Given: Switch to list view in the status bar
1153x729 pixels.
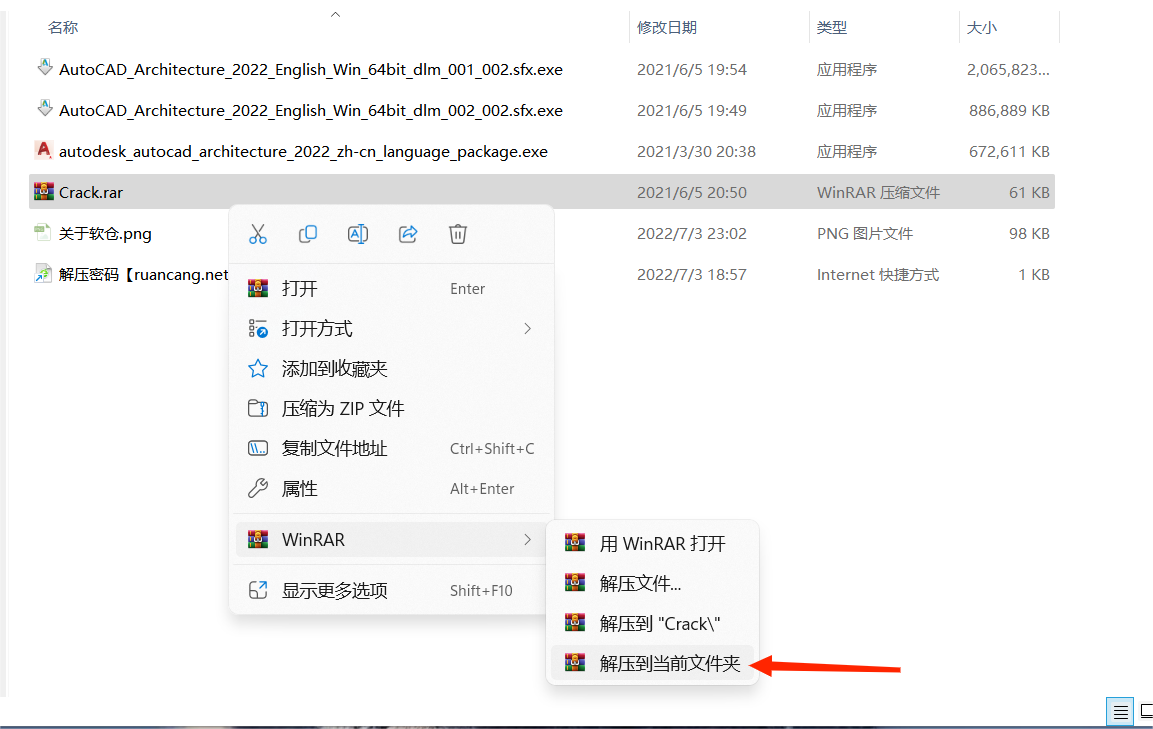Looking at the screenshot, I should coord(1119,711).
